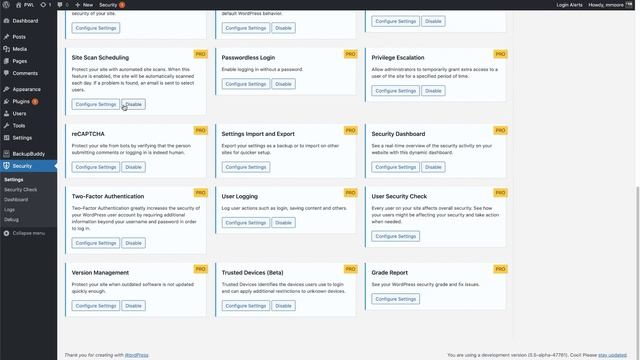Configure Settings for Settings Import and Export

point(246,167)
